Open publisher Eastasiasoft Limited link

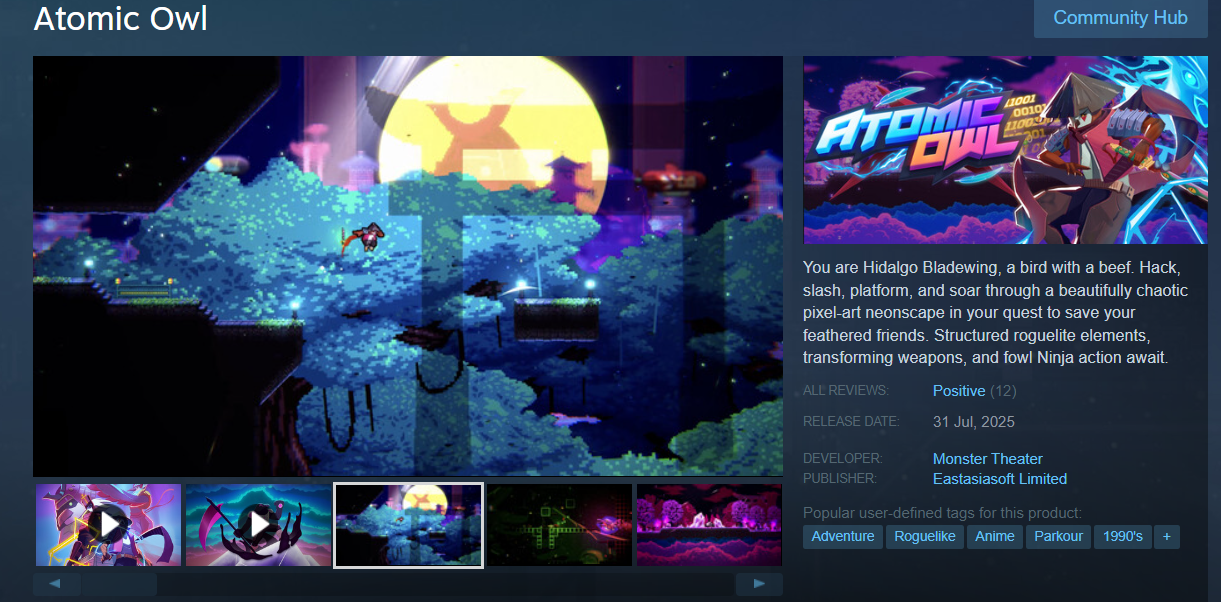click(1000, 479)
